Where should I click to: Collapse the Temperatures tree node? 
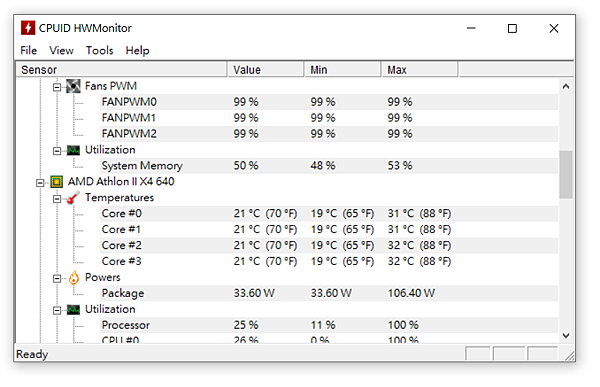57,199
